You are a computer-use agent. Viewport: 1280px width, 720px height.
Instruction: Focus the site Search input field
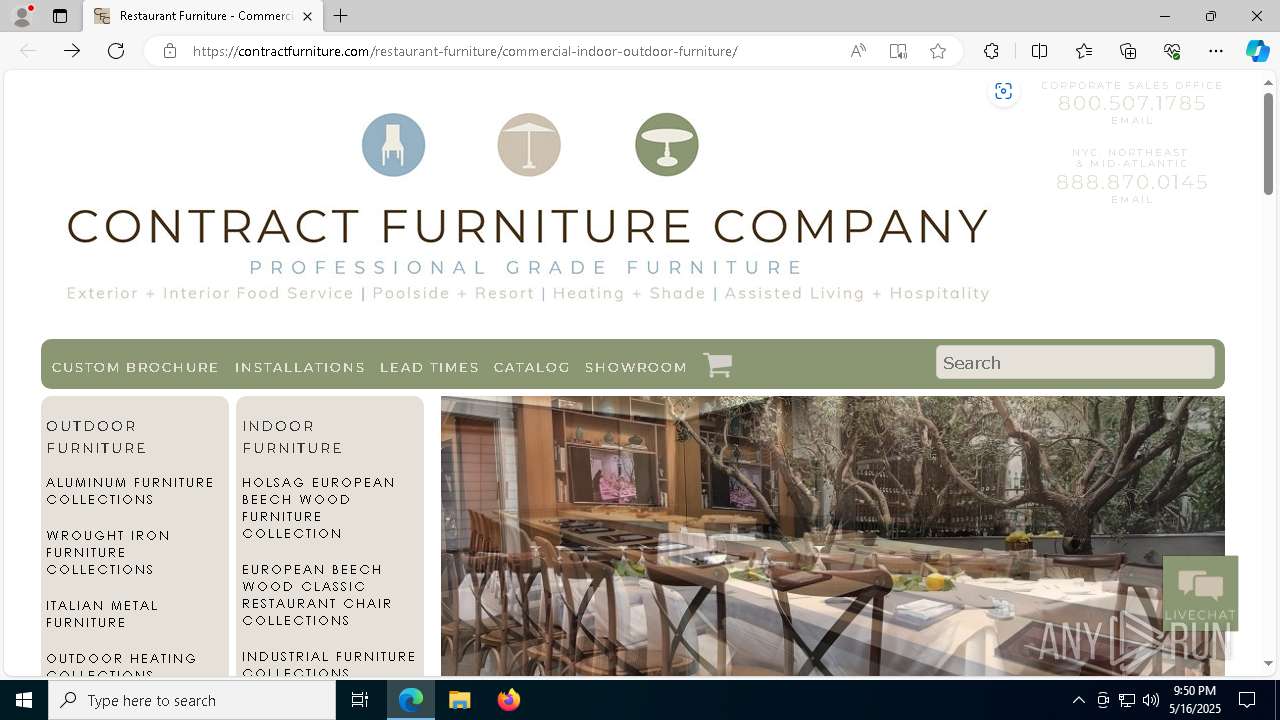tap(1075, 363)
